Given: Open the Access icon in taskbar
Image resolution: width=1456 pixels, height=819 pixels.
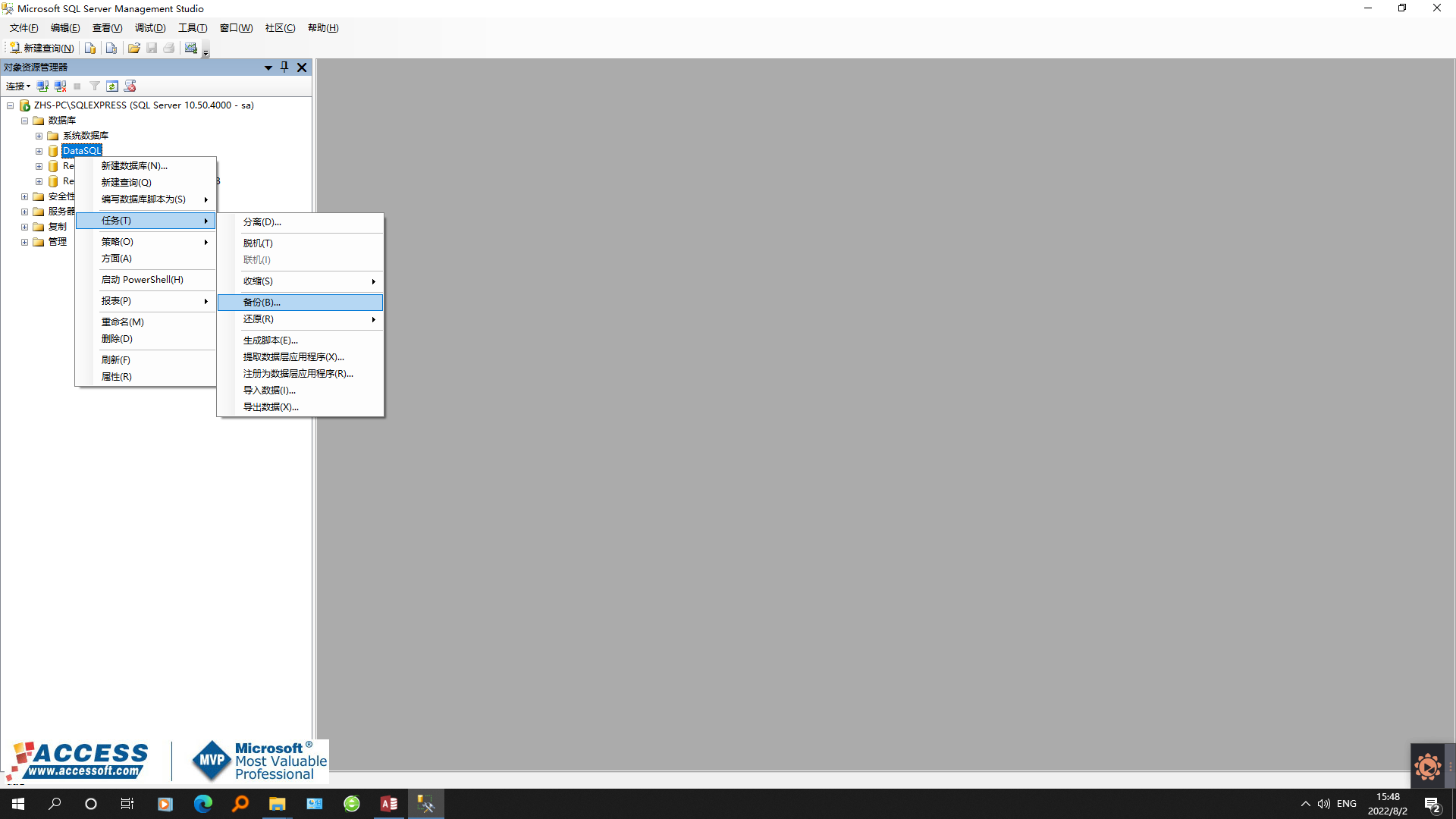Looking at the screenshot, I should tap(389, 804).
